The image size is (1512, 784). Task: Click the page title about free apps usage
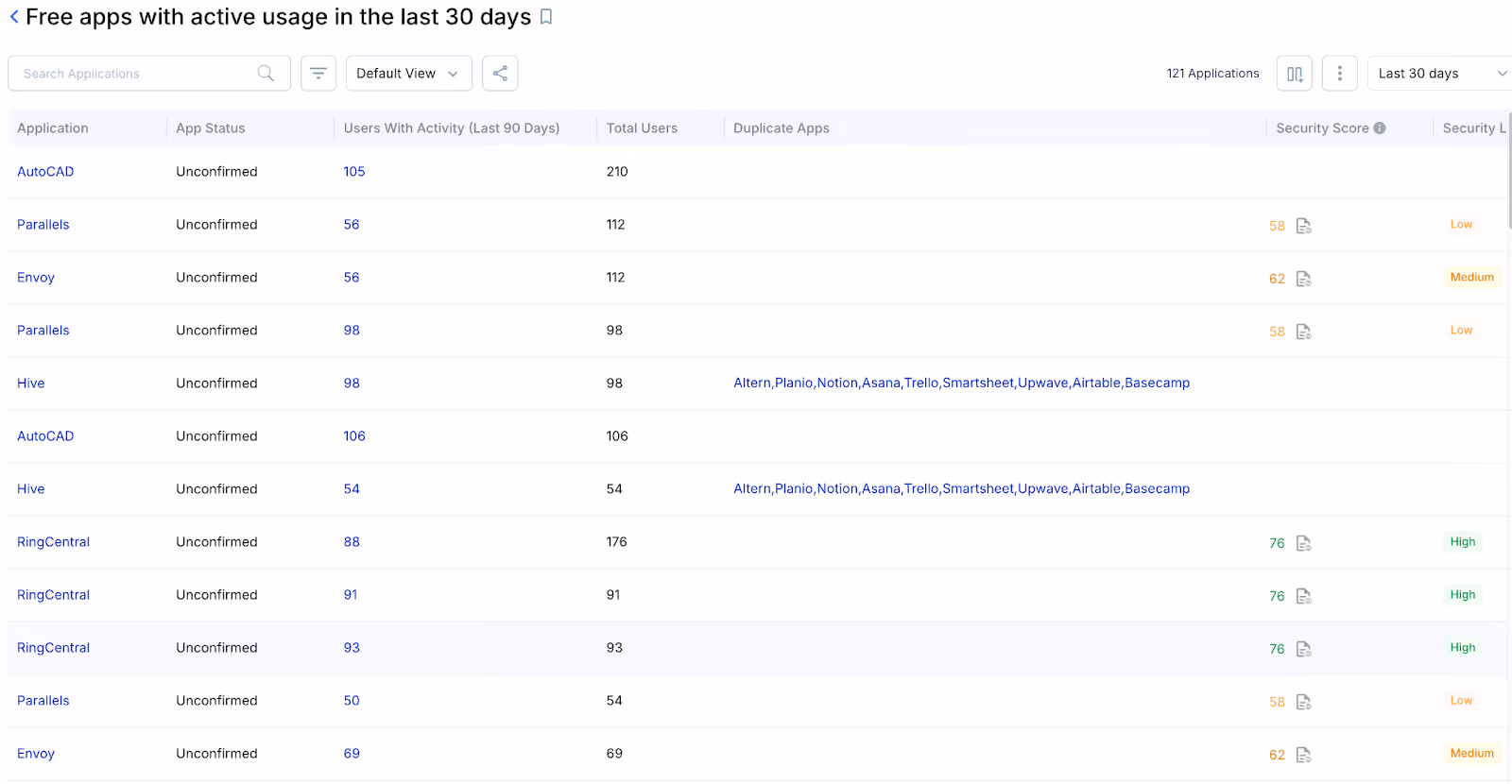point(279,17)
